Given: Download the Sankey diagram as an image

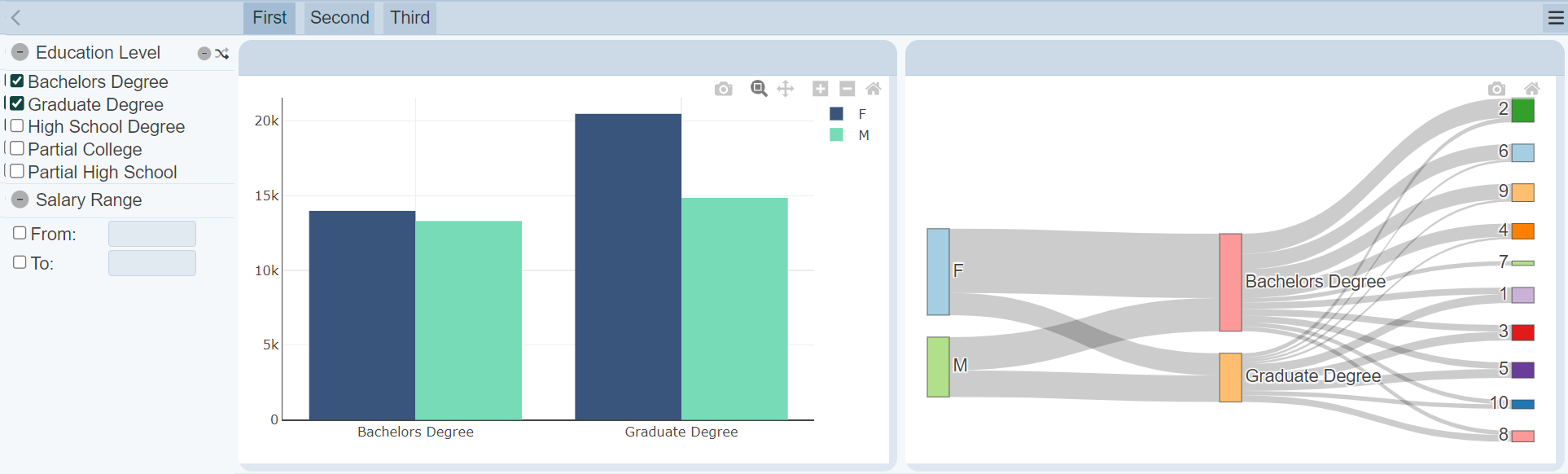Looking at the screenshot, I should pyautogui.click(x=1496, y=89).
